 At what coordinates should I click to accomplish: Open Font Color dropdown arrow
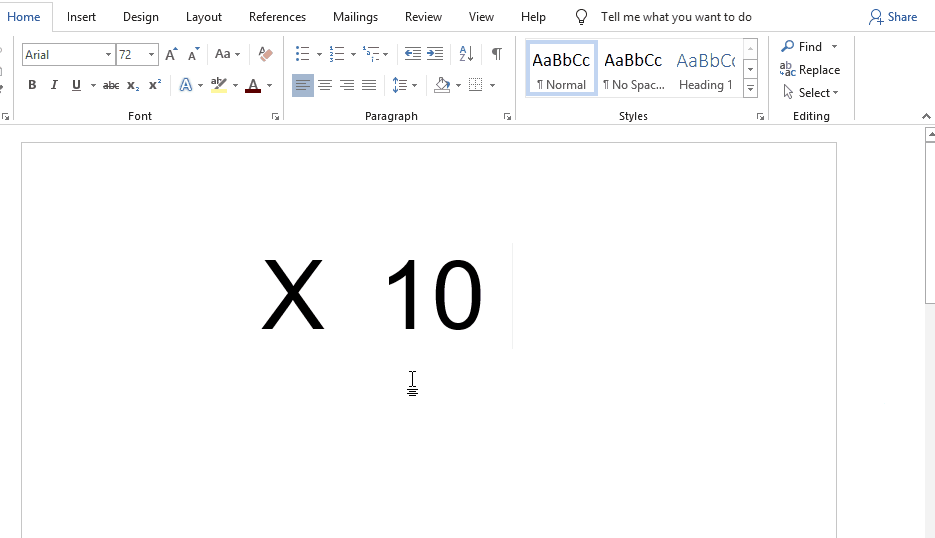270,85
